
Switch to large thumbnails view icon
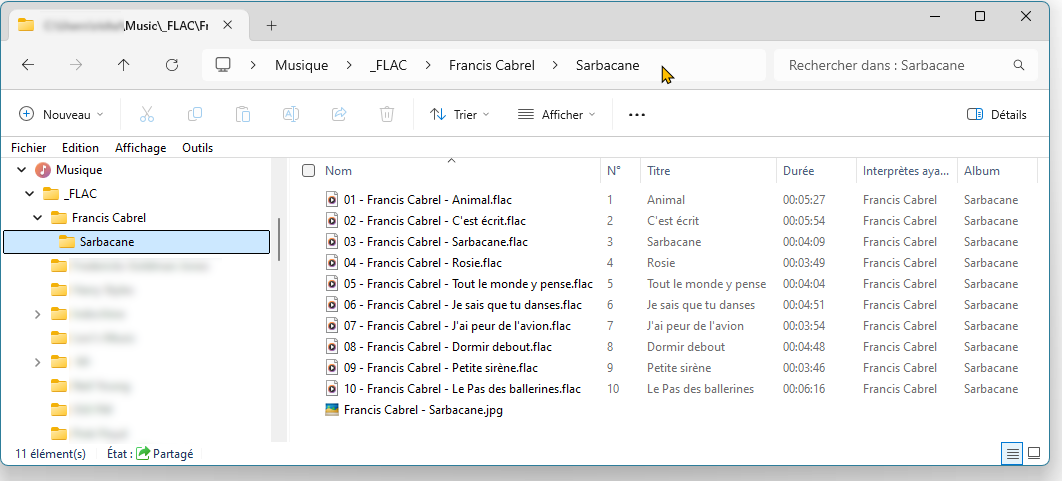[x=1034, y=453]
